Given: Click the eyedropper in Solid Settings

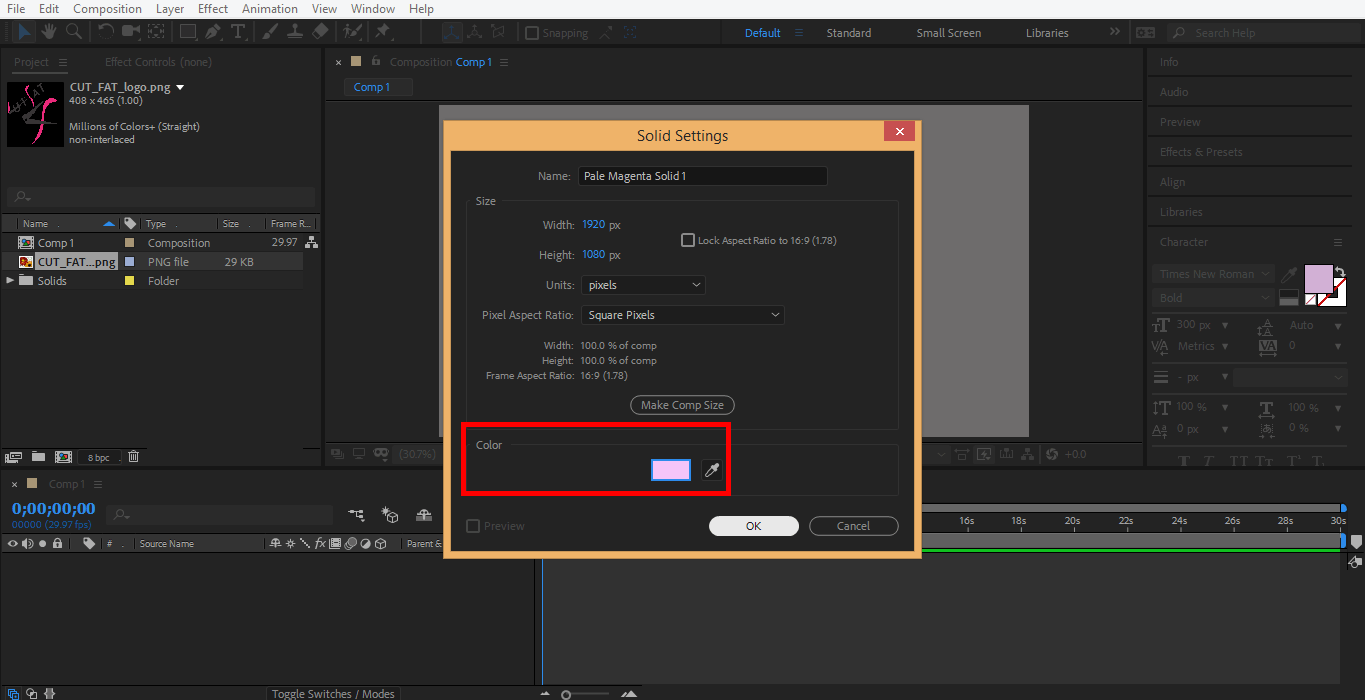Looking at the screenshot, I should (x=711, y=470).
